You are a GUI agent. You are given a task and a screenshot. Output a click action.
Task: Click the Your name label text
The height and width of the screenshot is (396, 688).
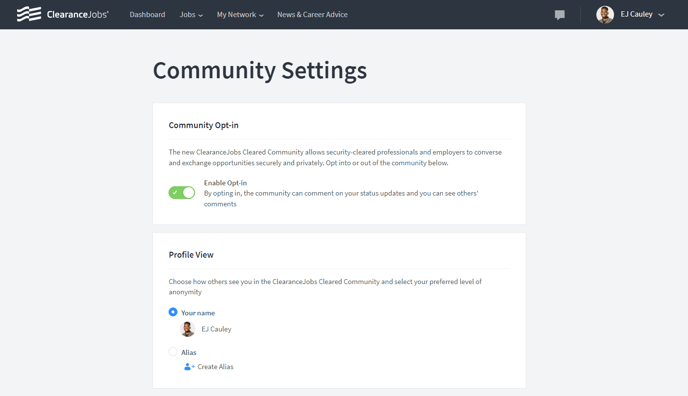coord(198,313)
